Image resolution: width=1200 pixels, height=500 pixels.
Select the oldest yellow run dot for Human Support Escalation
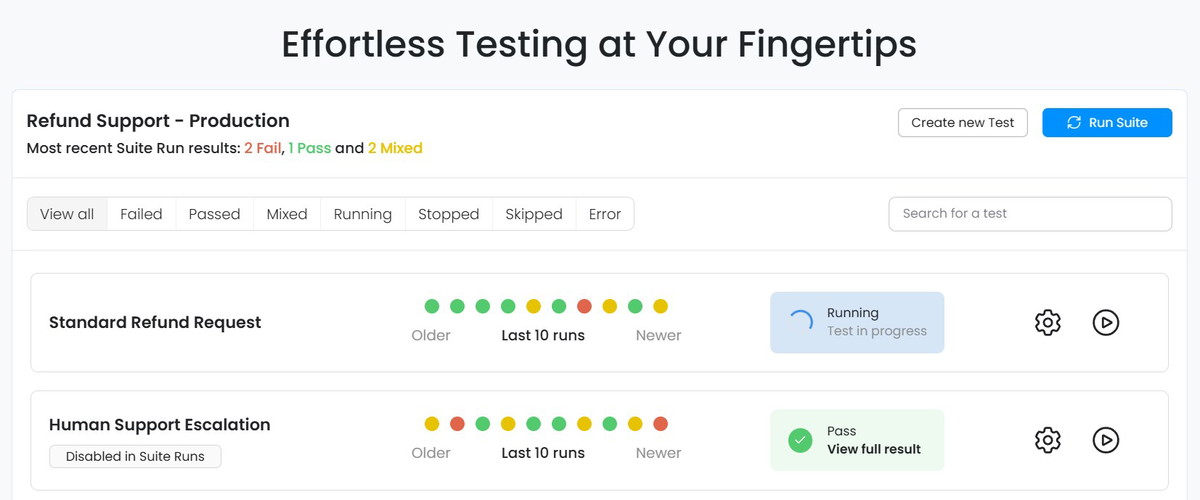click(x=432, y=423)
